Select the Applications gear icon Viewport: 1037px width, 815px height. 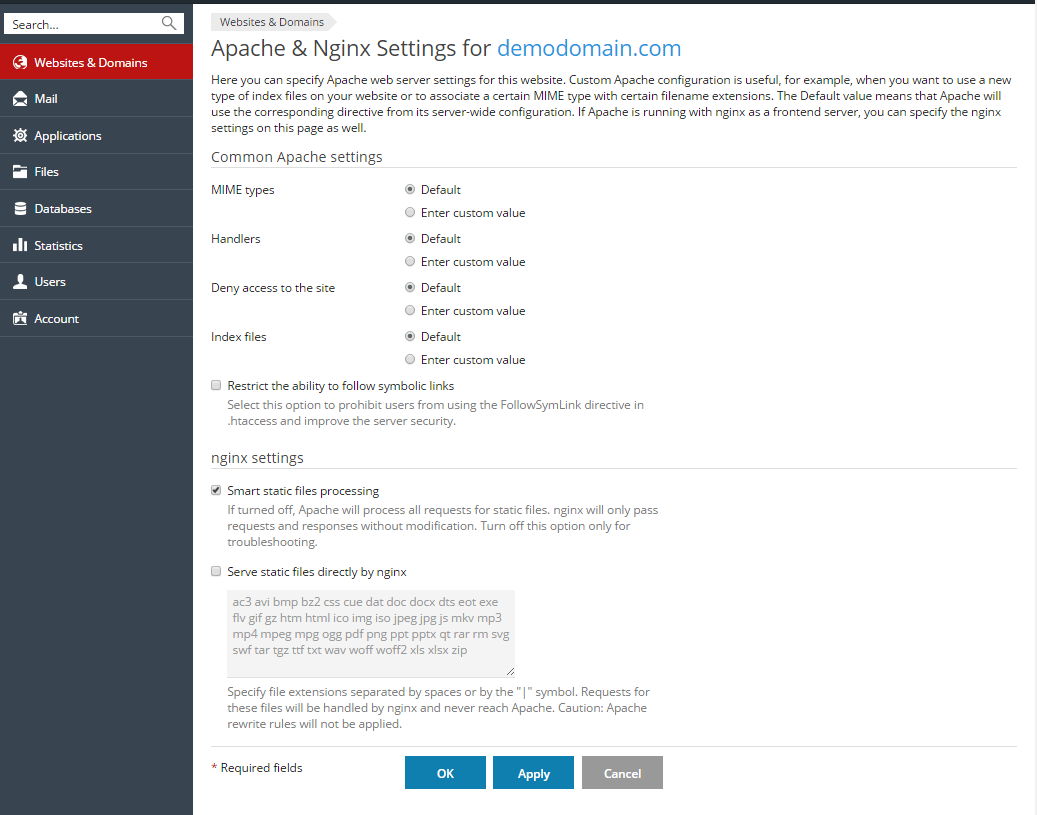coord(22,135)
